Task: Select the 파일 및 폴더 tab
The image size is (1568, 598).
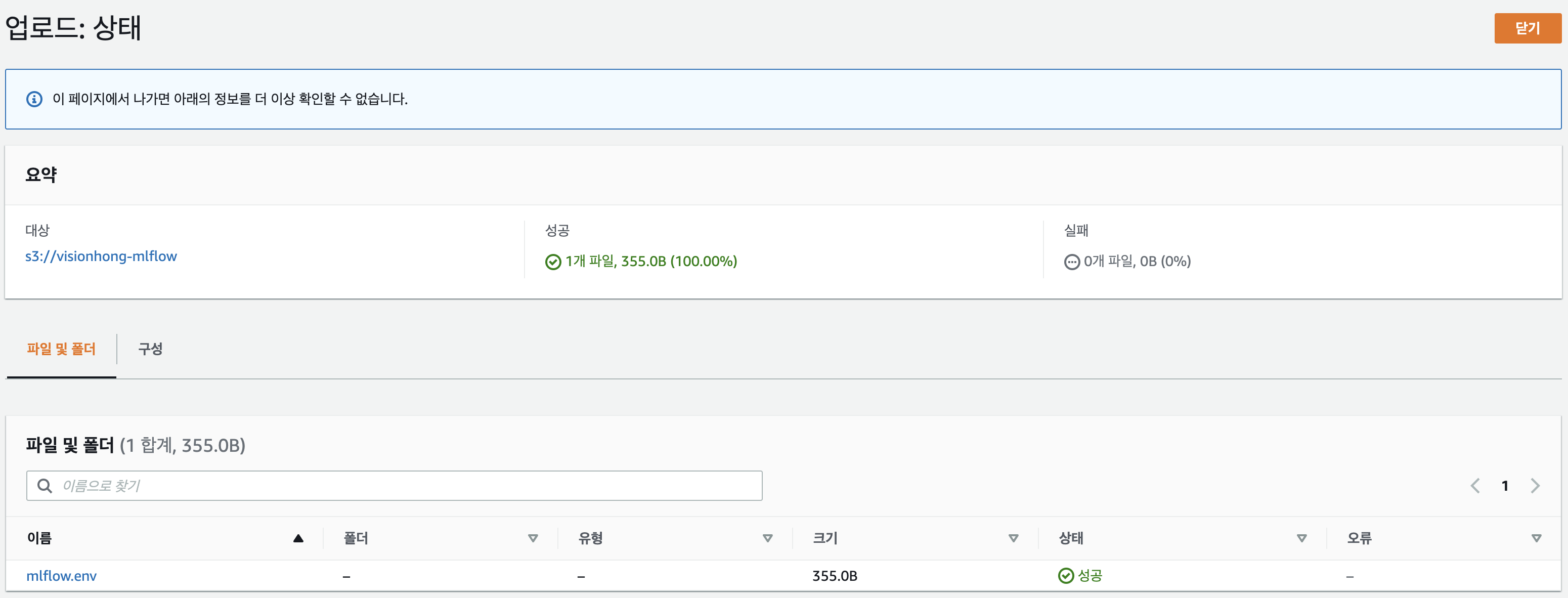Action: (61, 349)
